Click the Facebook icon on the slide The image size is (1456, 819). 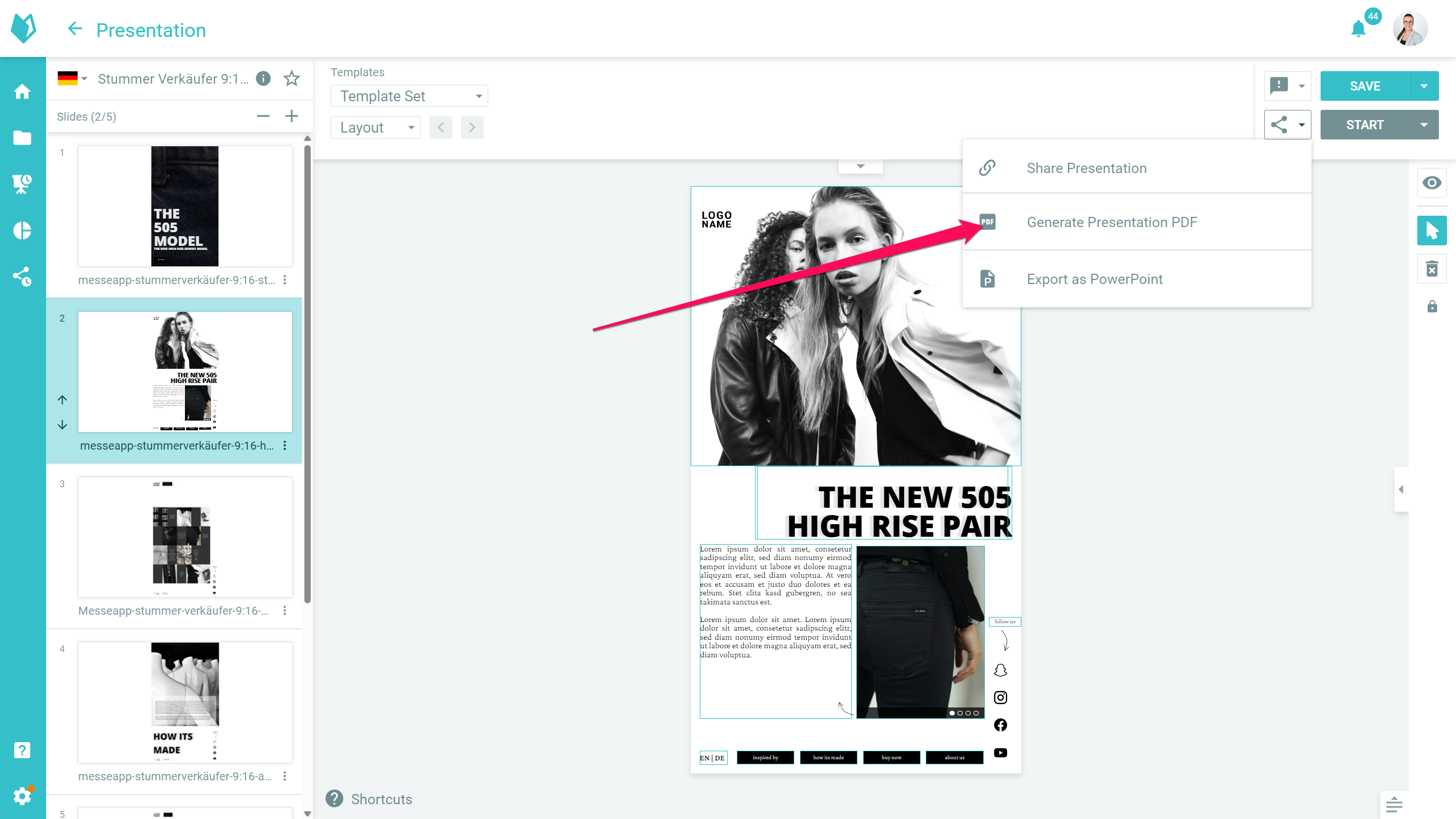pos(1000,725)
